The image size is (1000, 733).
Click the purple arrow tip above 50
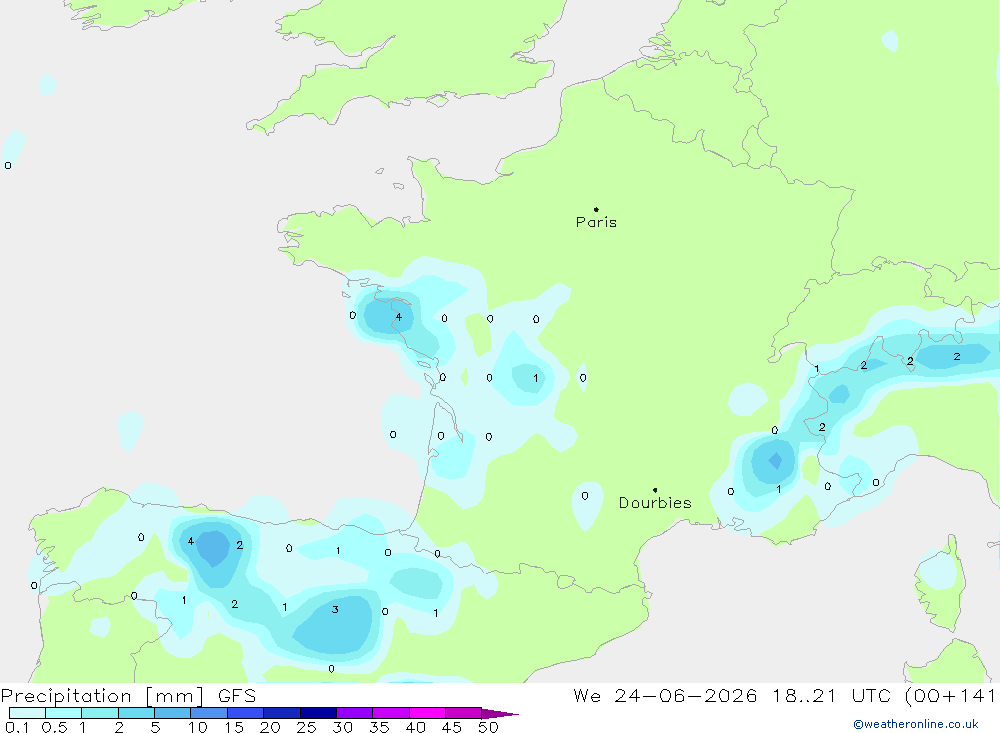[500, 713]
